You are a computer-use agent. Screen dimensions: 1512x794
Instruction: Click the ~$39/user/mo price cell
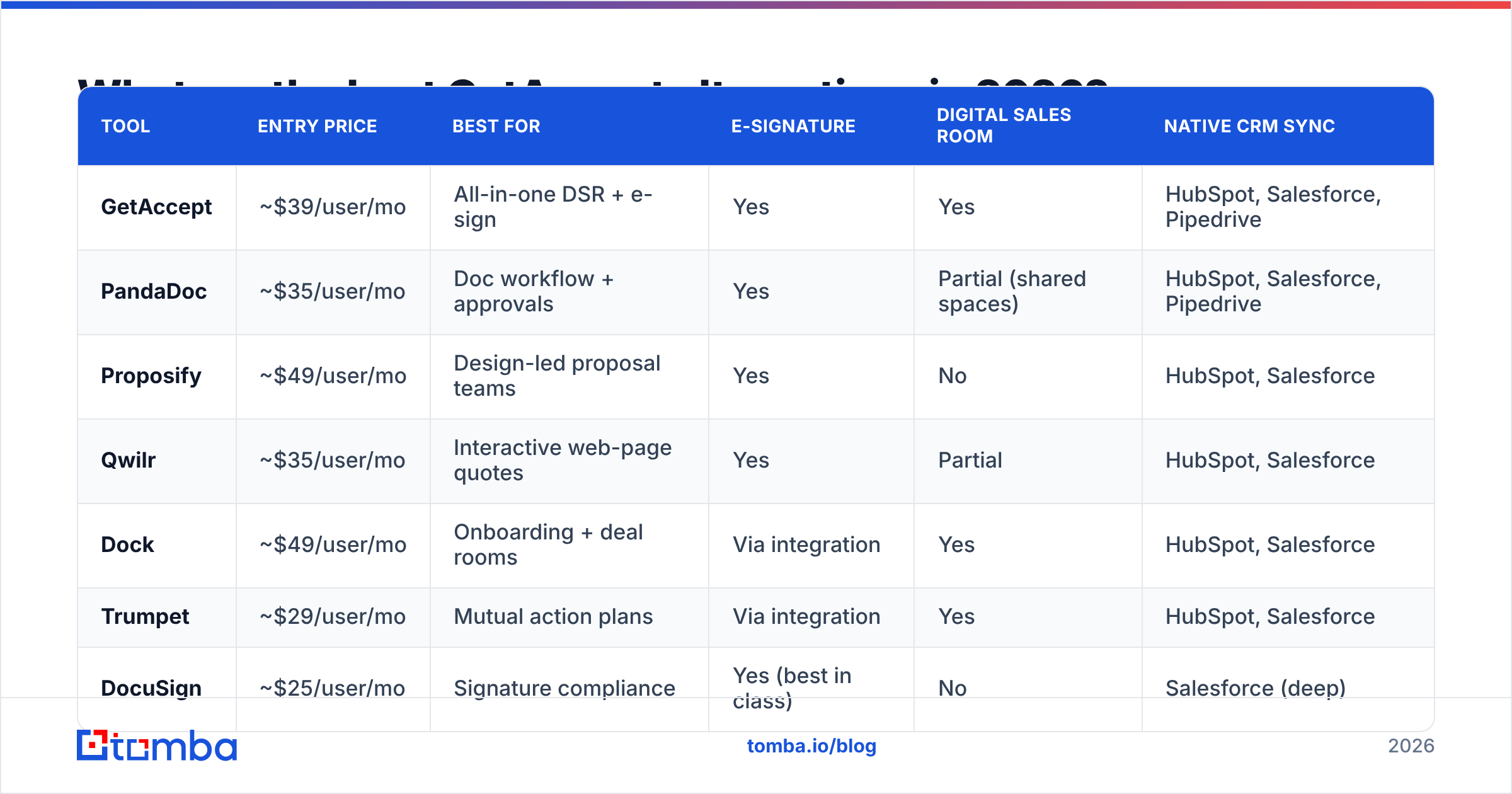click(333, 207)
